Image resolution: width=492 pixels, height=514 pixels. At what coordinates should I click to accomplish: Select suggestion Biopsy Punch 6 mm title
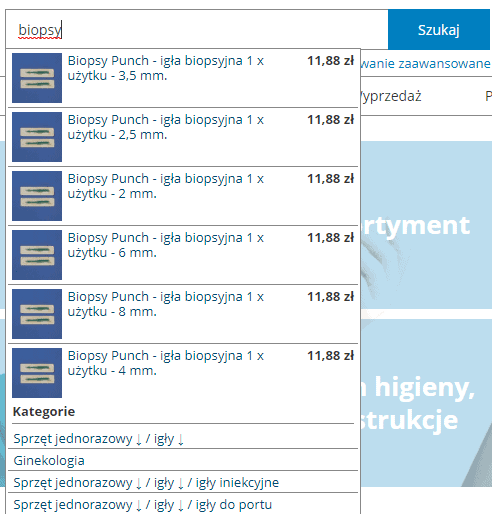(166, 245)
